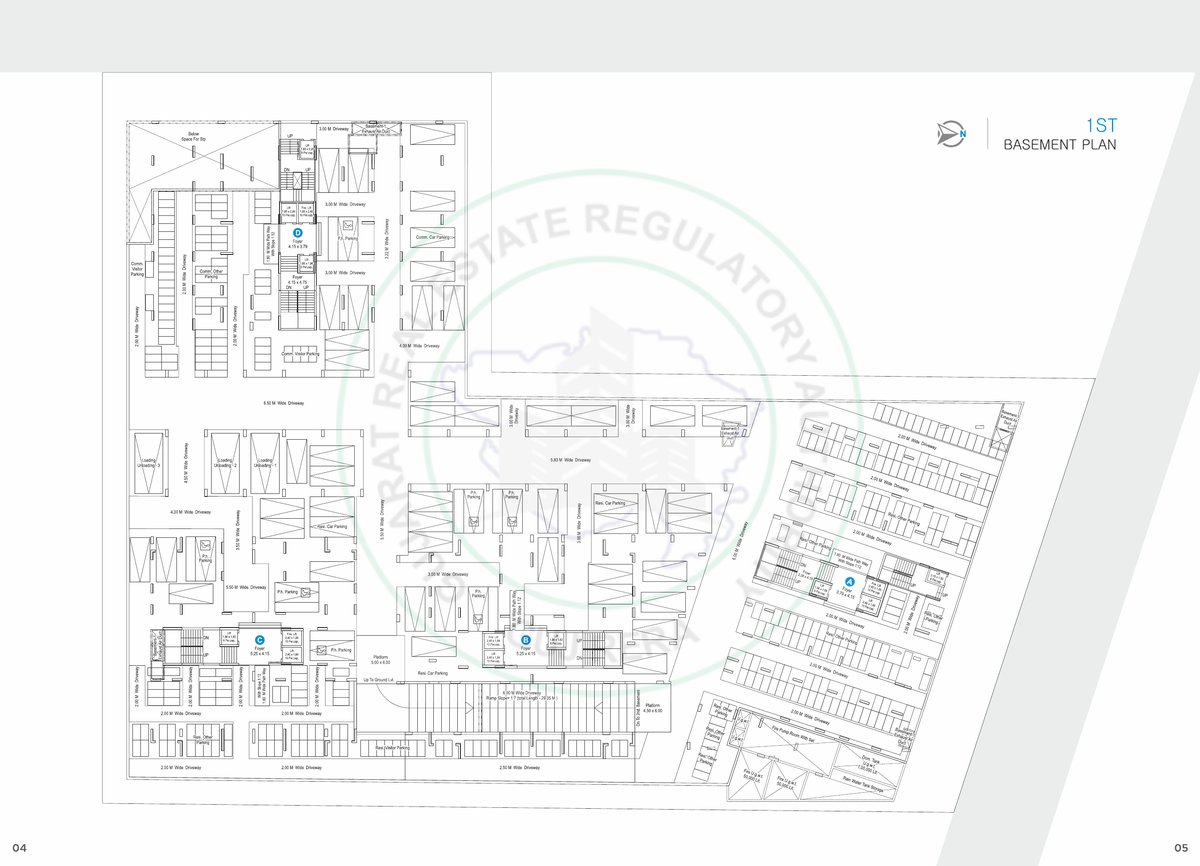Select the blue tower D marker

coord(297,232)
